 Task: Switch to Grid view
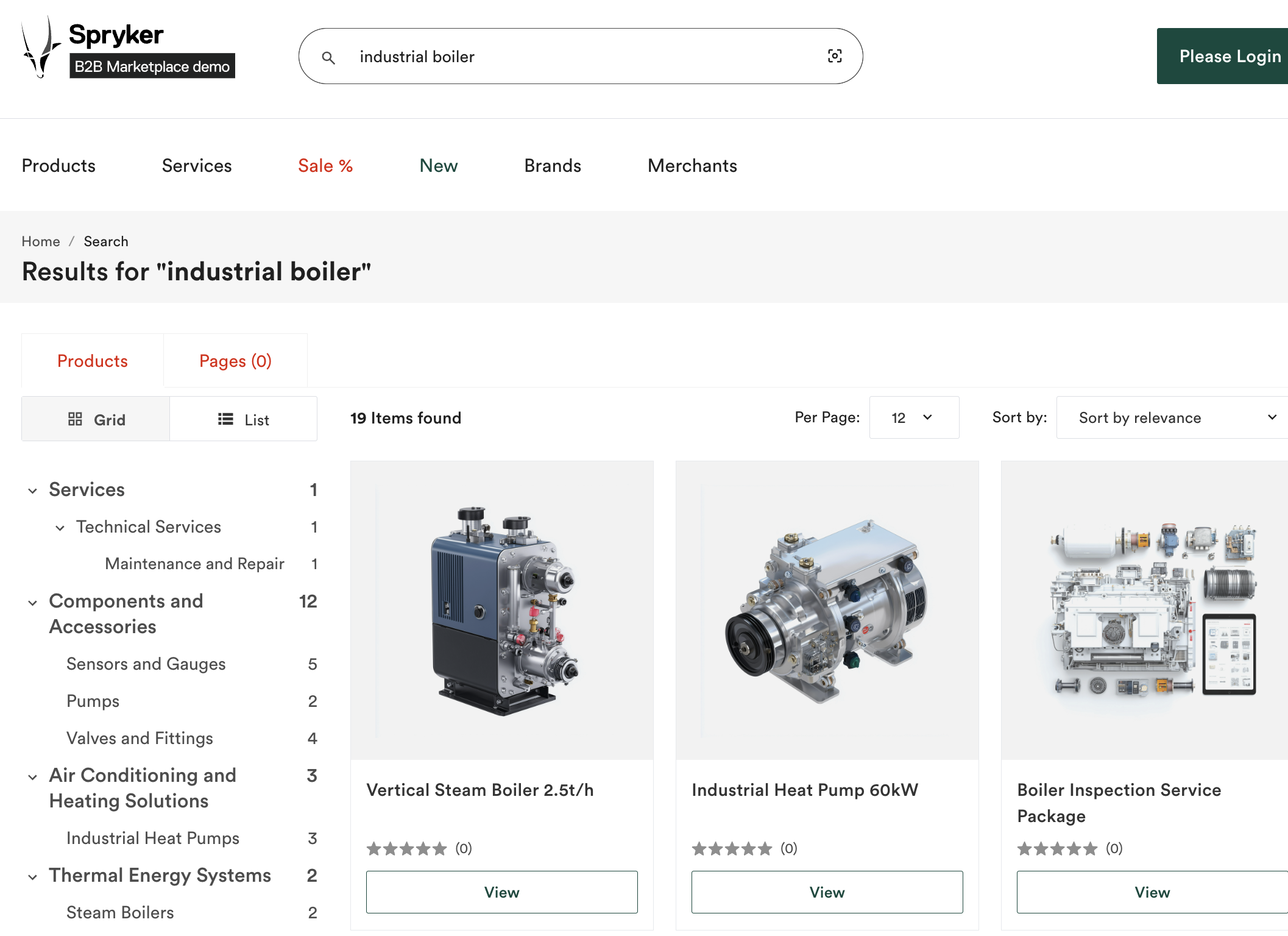96,419
